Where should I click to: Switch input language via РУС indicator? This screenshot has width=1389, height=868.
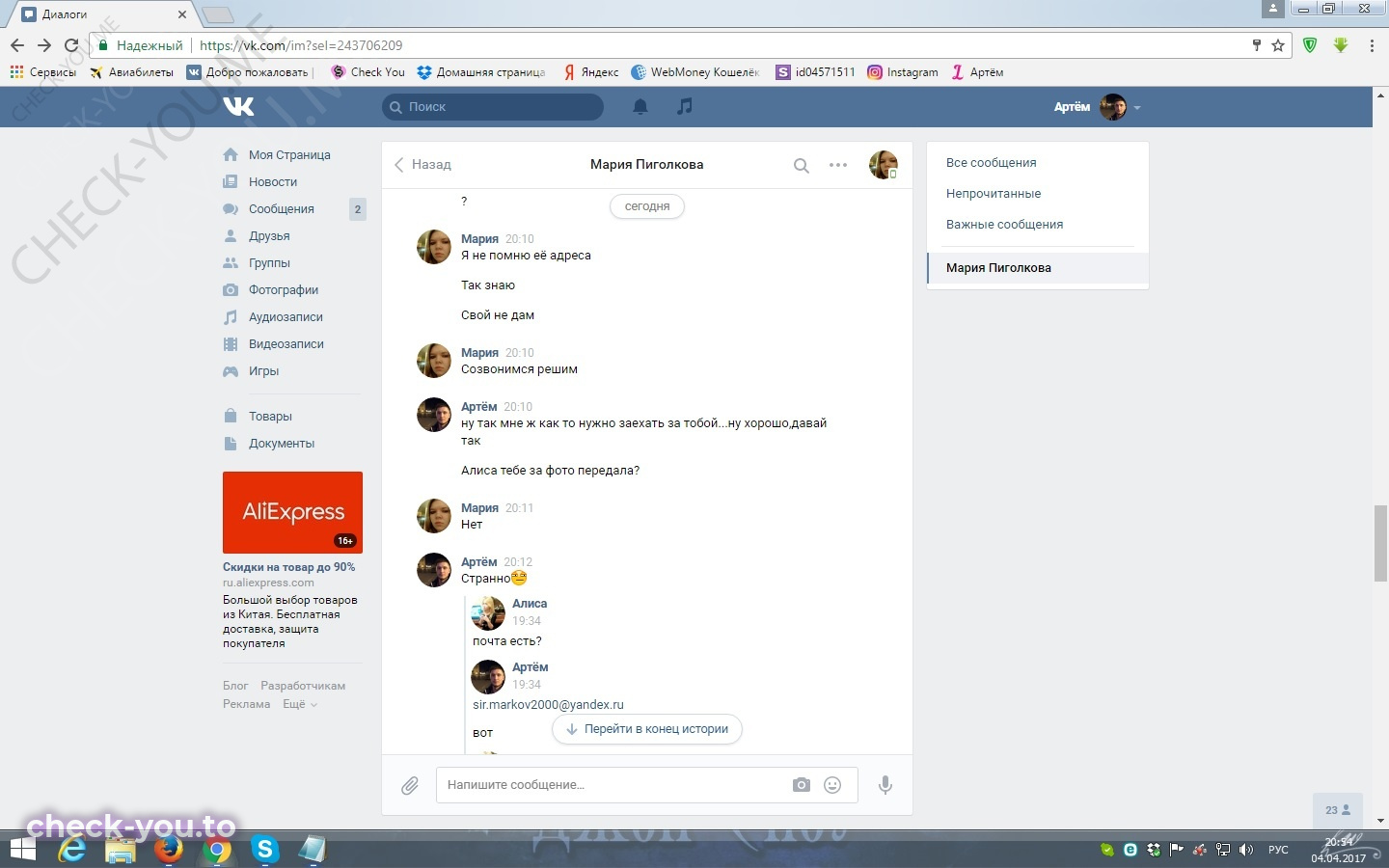click(x=1278, y=850)
